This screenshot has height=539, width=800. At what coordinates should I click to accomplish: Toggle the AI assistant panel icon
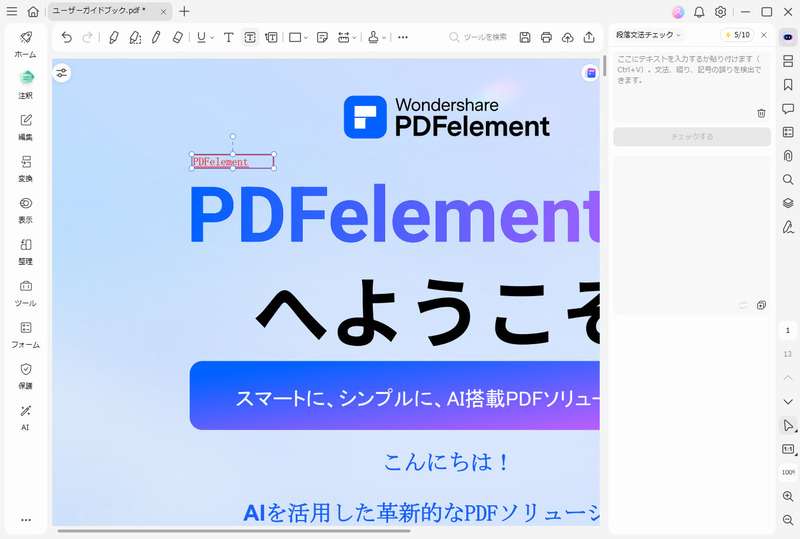coord(788,37)
